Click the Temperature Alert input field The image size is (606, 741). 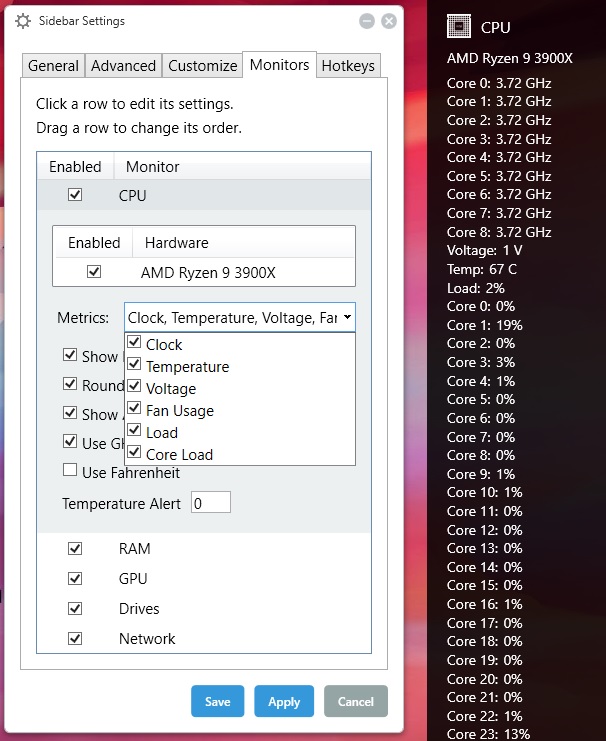(x=211, y=502)
